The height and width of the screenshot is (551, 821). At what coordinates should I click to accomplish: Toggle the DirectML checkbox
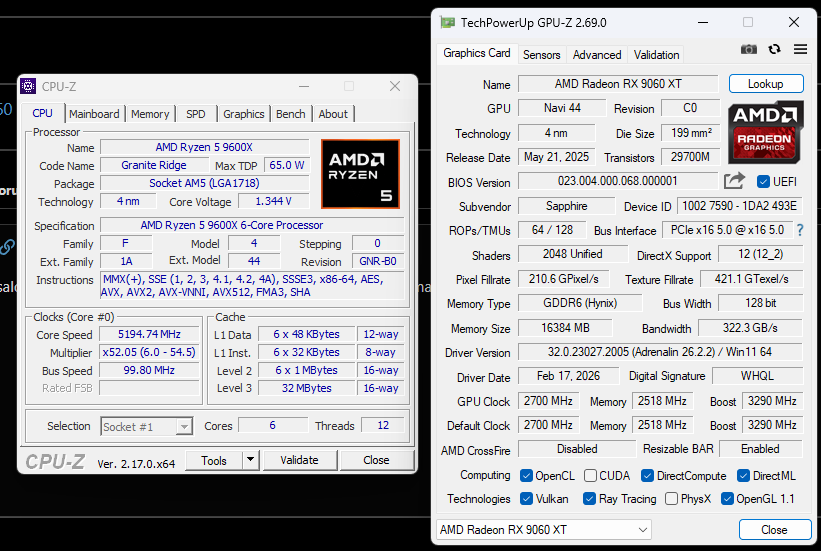(743, 476)
